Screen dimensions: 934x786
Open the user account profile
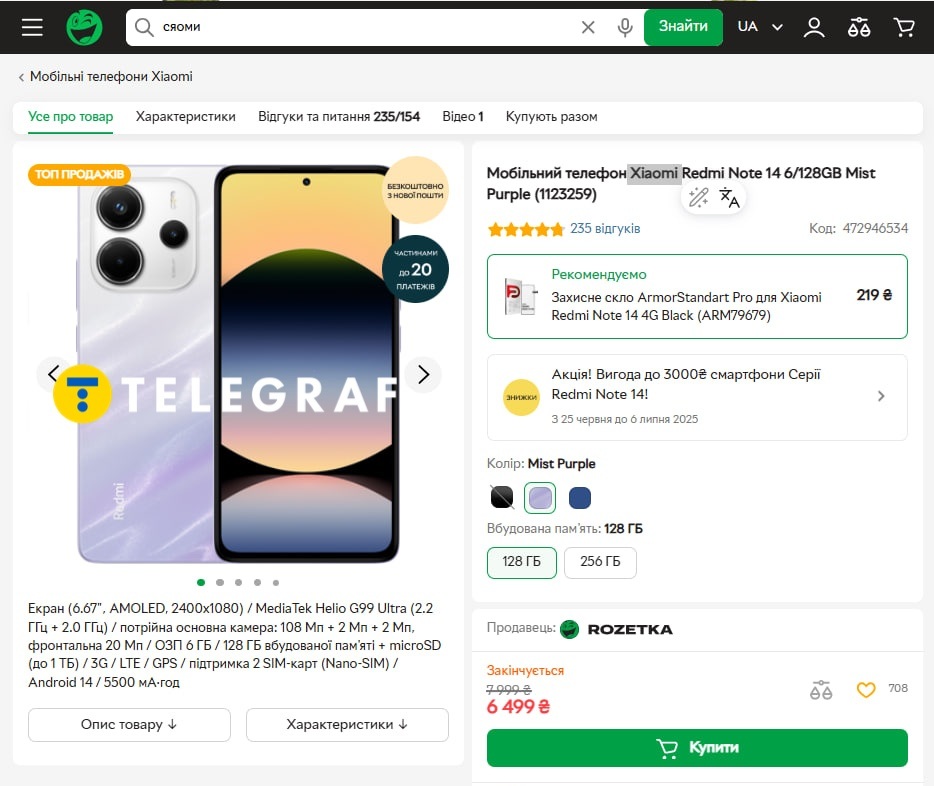click(814, 27)
